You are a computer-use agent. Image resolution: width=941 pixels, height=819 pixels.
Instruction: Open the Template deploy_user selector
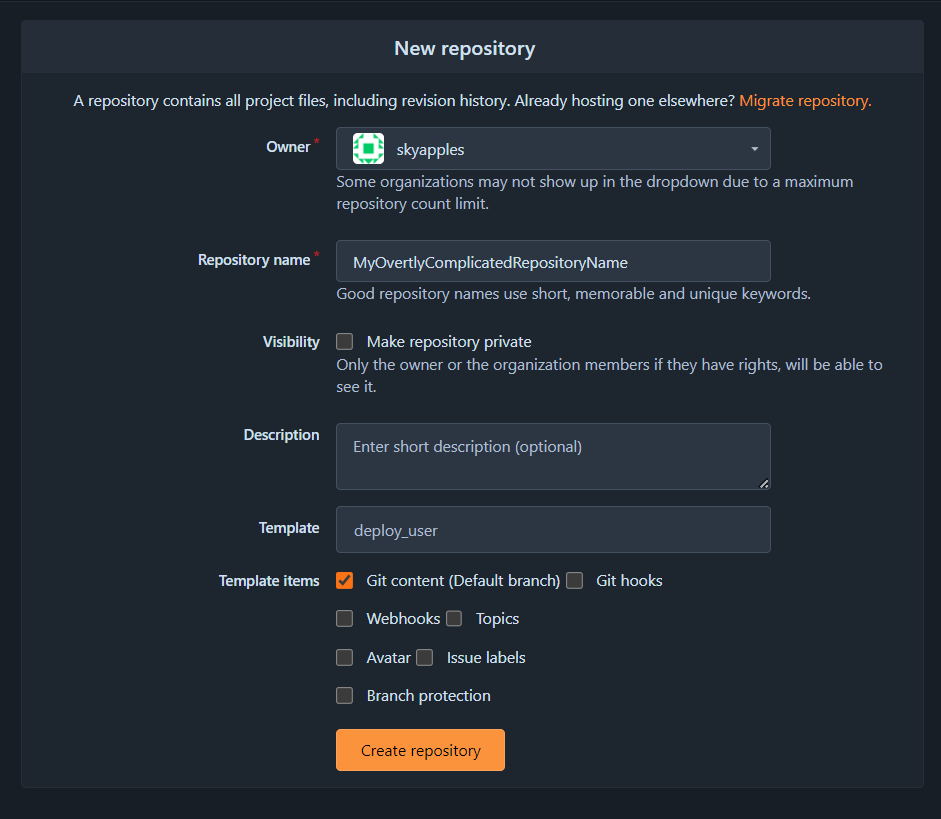(x=553, y=529)
